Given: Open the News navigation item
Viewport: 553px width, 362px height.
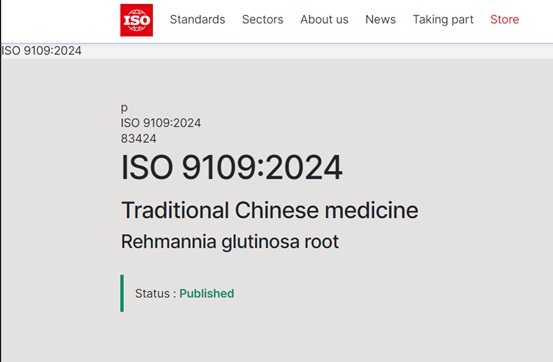Looking at the screenshot, I should click(381, 19).
